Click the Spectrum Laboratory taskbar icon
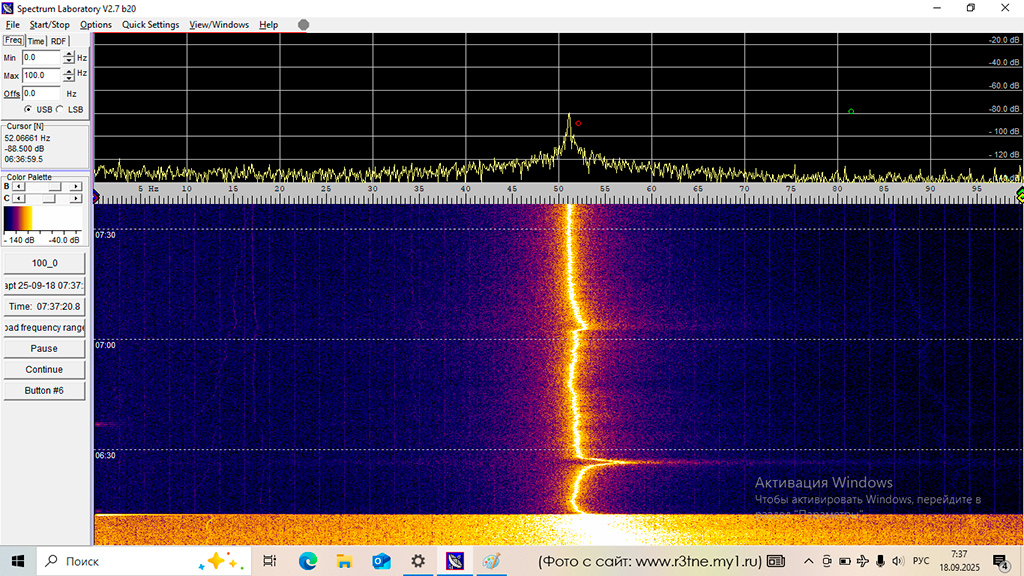The width and height of the screenshot is (1024, 576). pyautogui.click(x=455, y=561)
